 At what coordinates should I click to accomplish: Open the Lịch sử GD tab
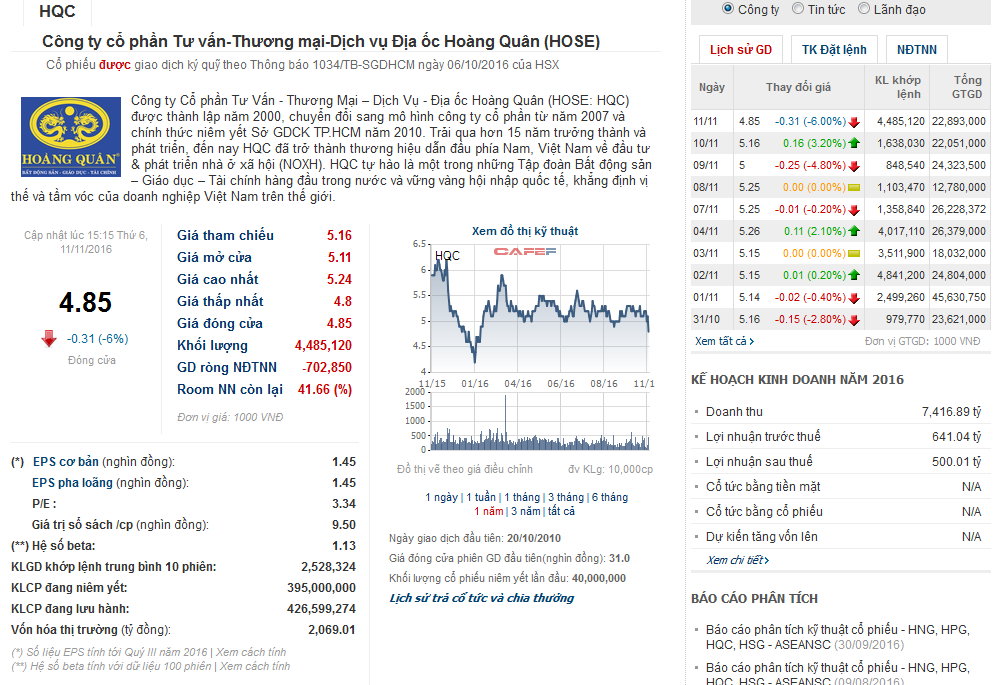(740, 50)
